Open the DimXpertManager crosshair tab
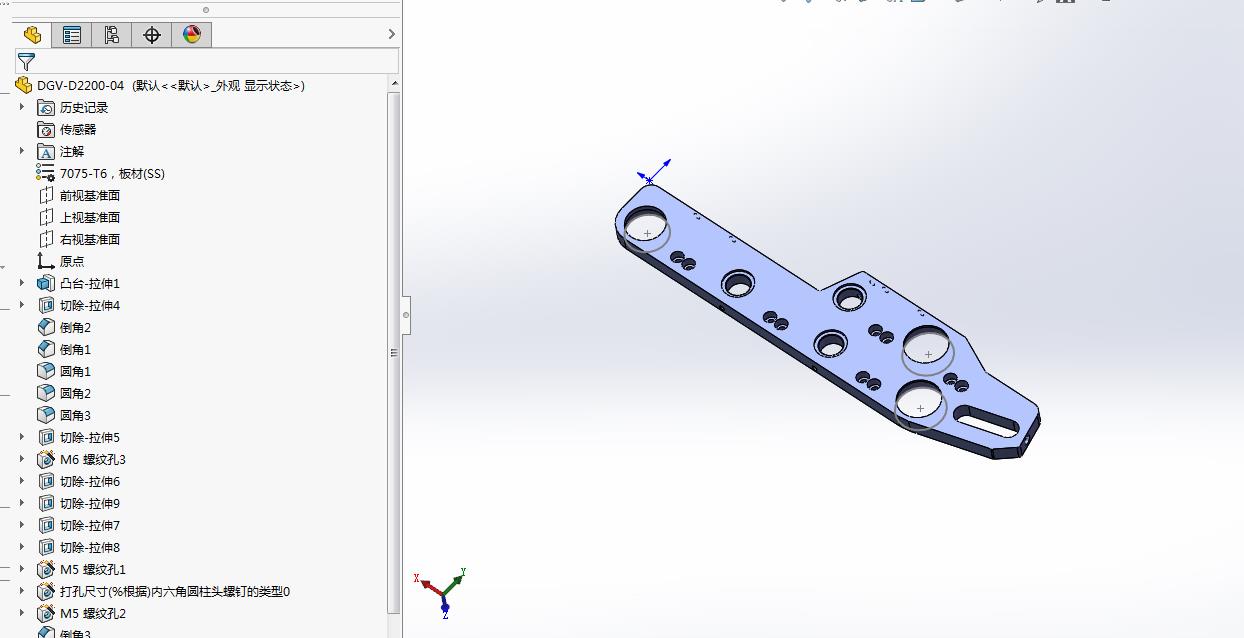 point(152,35)
